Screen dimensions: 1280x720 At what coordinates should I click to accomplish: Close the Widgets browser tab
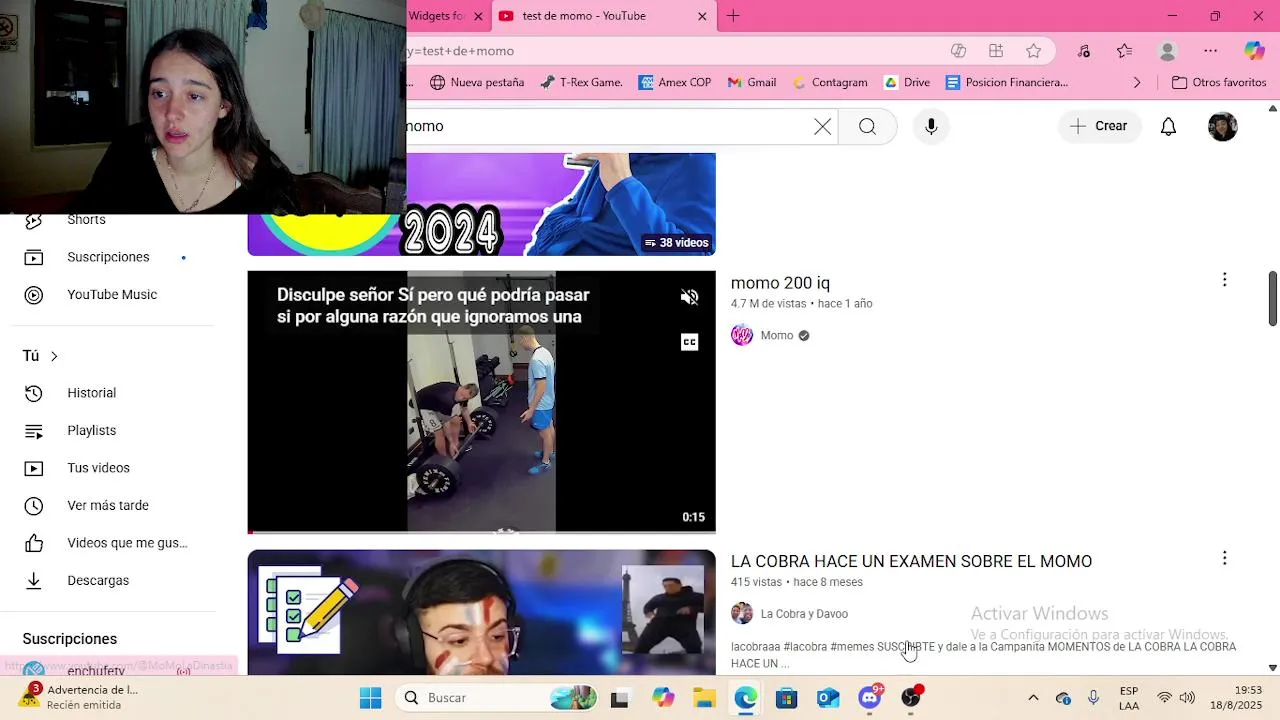pyautogui.click(x=478, y=16)
